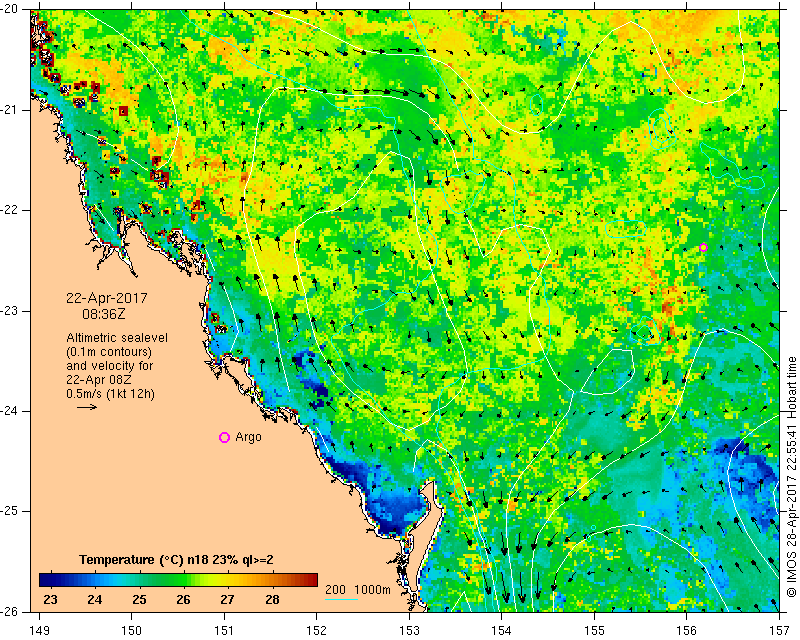Viewport: 800px width, 640px height.
Task: Click the latitude label -25
Action: [x=9, y=511]
